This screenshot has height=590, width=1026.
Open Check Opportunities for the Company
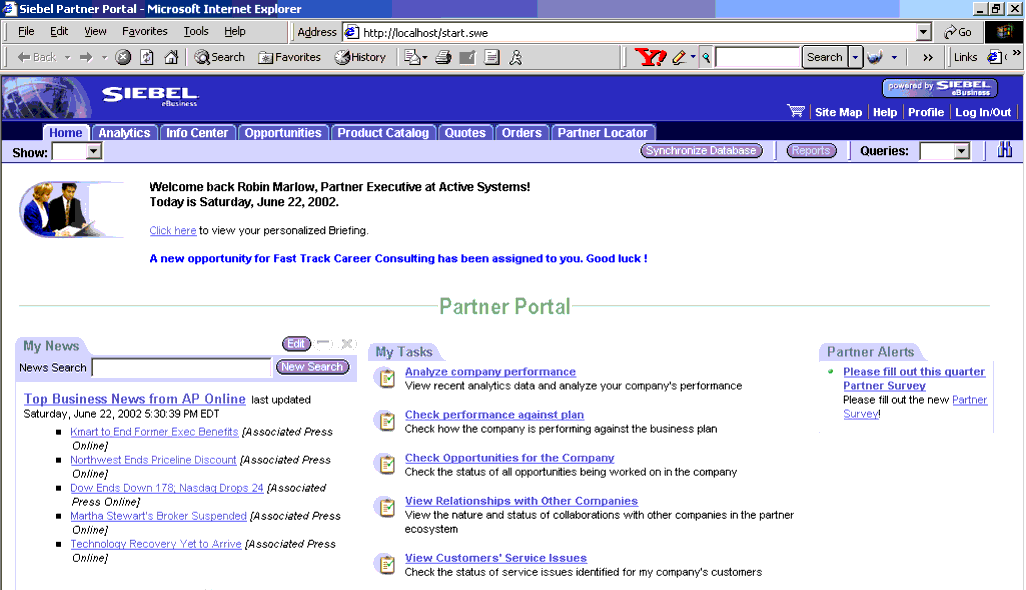click(509, 458)
